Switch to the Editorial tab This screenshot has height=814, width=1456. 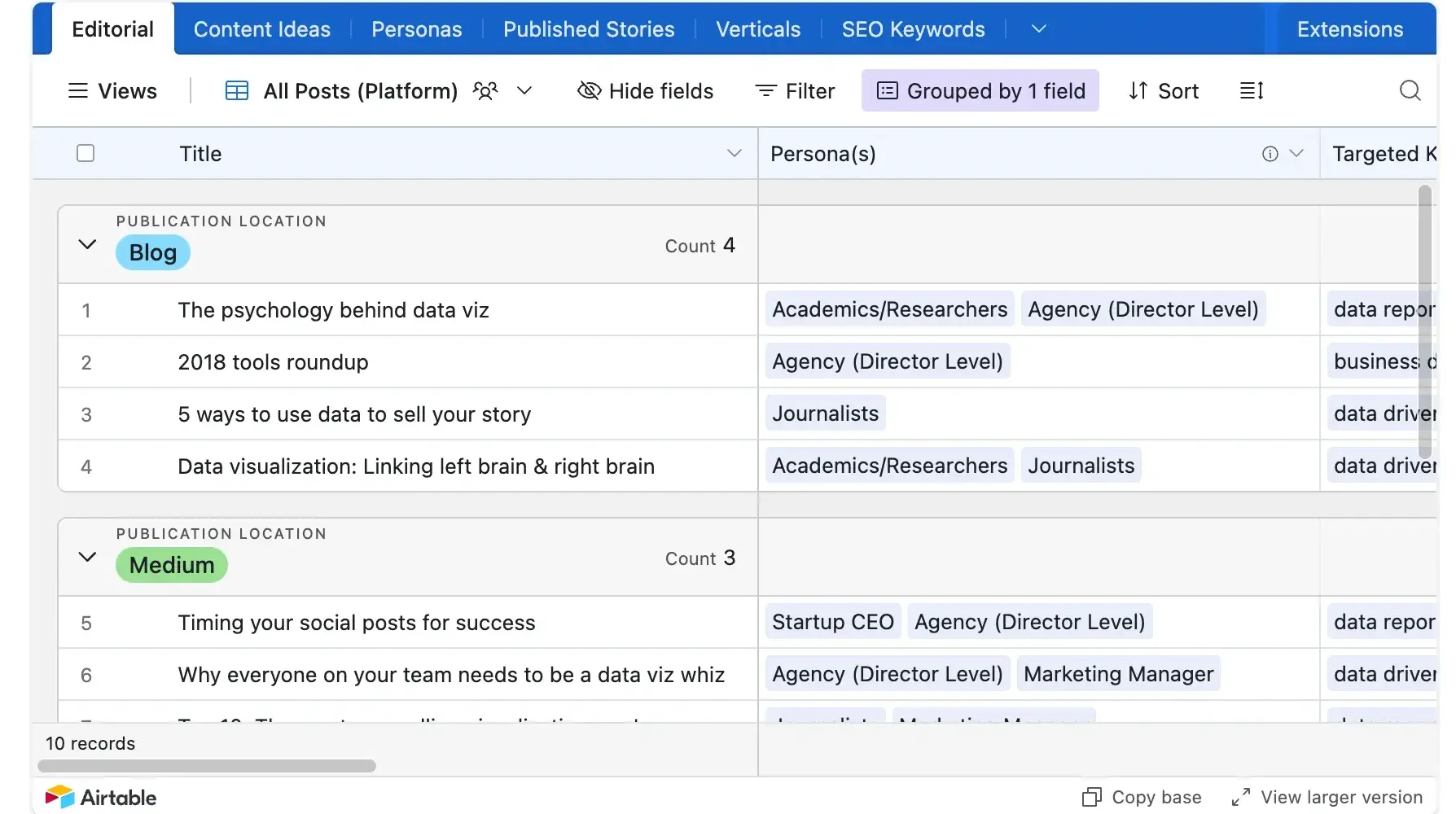(x=113, y=28)
